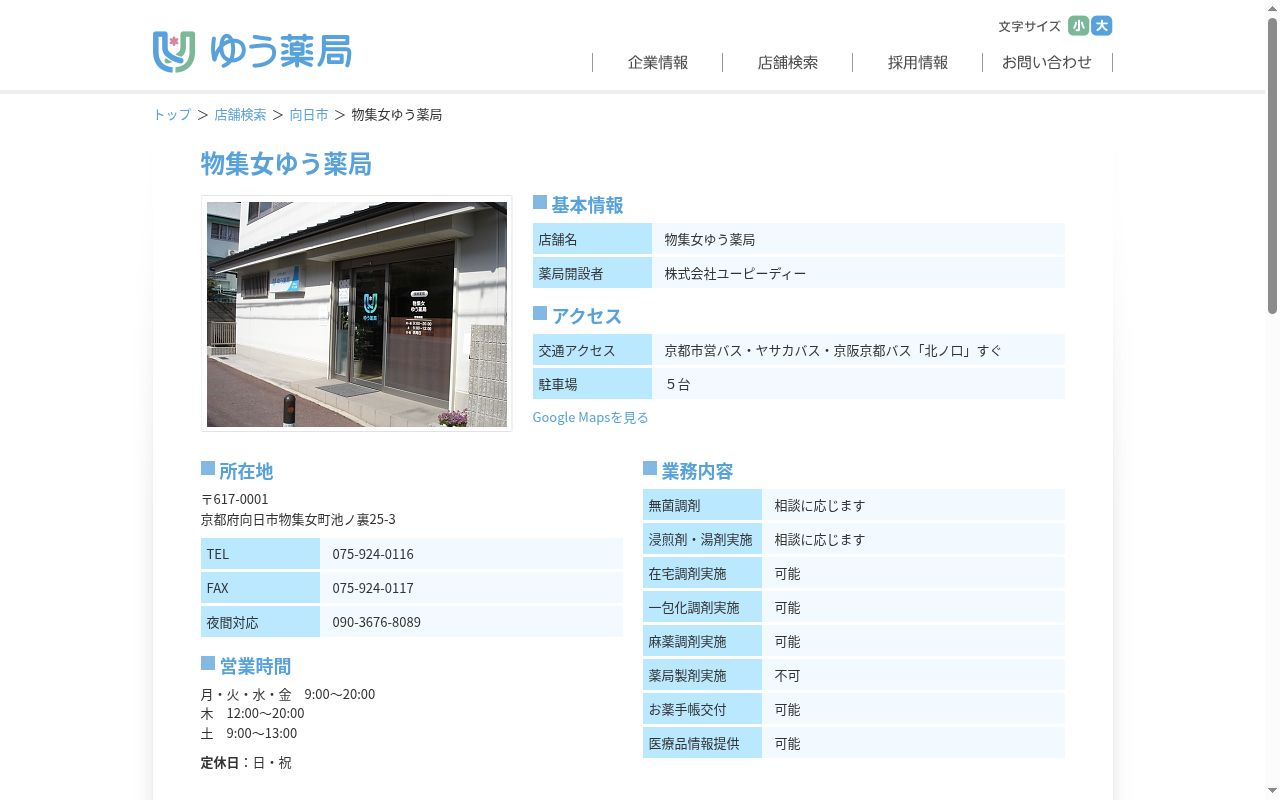Screen dimensions: 1280x800
Task: Open the お問い合わせ menu
Action: point(1047,62)
